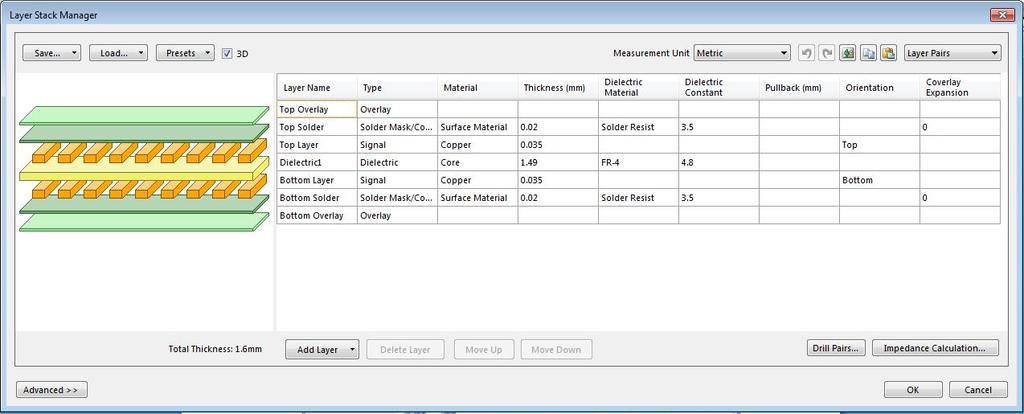Viewport: 1024px width, 414px height.
Task: Click the Bottom Layer Copper material cell
Action: coord(477,180)
